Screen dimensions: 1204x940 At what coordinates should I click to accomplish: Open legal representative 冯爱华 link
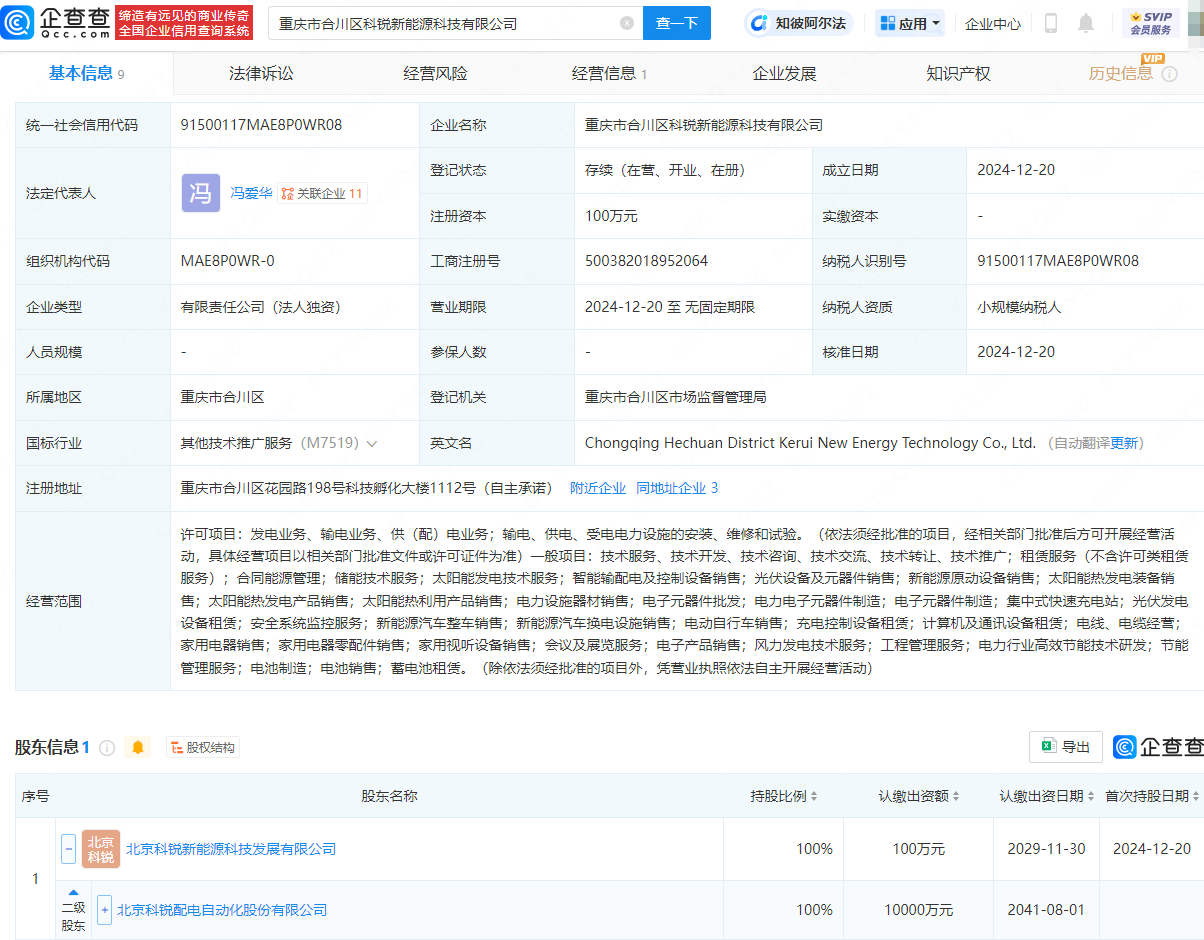coord(251,193)
